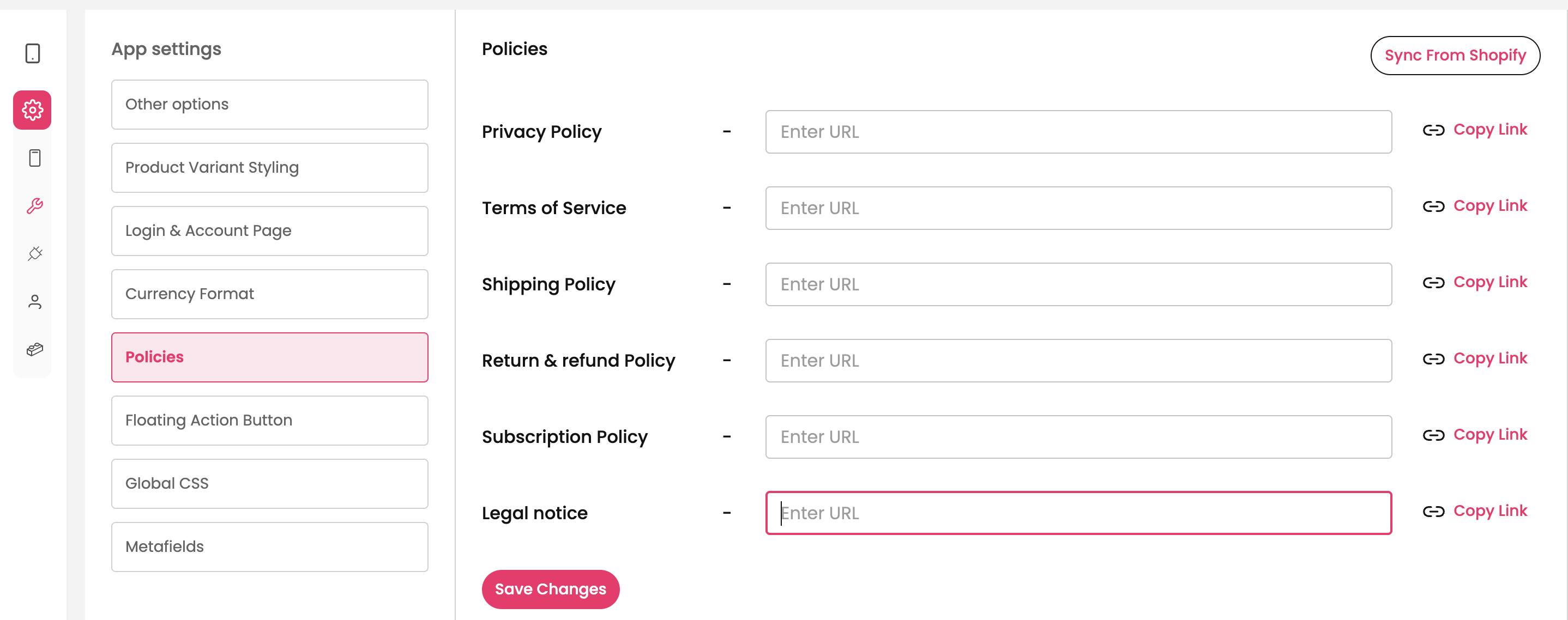The image size is (1568, 620).
Task: Focus the Shipping Policy URL field
Action: pyautogui.click(x=1078, y=284)
